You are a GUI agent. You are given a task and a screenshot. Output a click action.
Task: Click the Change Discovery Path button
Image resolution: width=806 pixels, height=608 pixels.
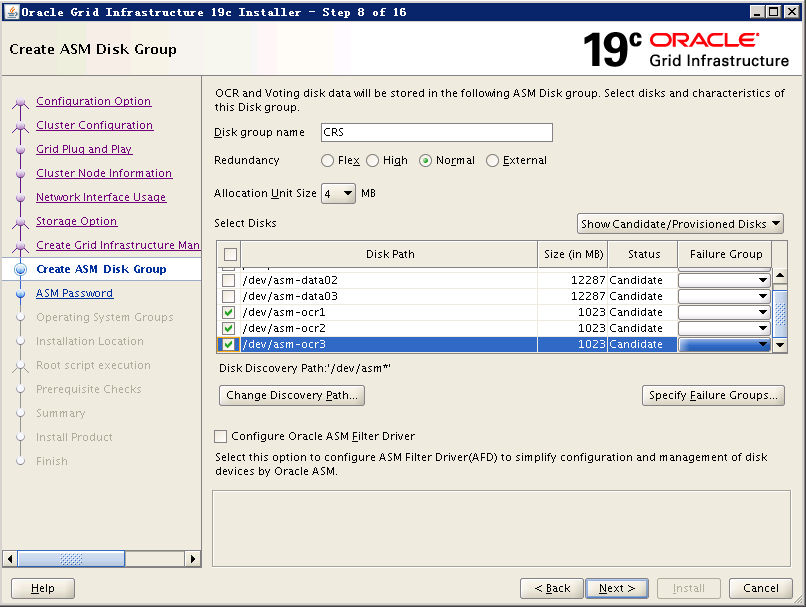click(x=292, y=395)
